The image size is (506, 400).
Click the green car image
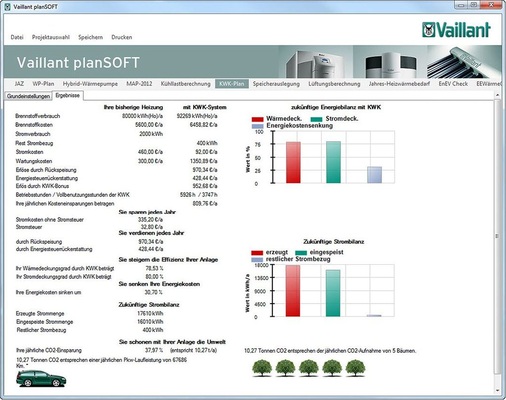pyautogui.click(x=41, y=378)
